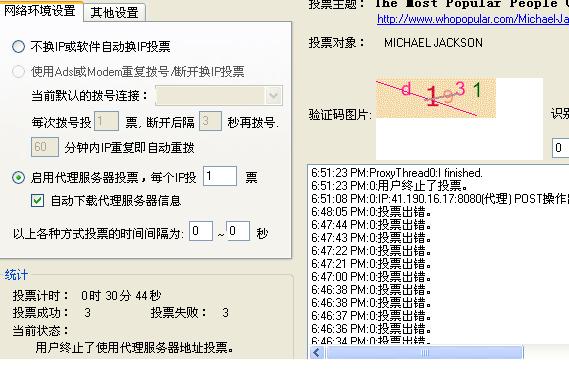Click the captcha verification image
This screenshot has width=569, height=384.
pos(436,98)
